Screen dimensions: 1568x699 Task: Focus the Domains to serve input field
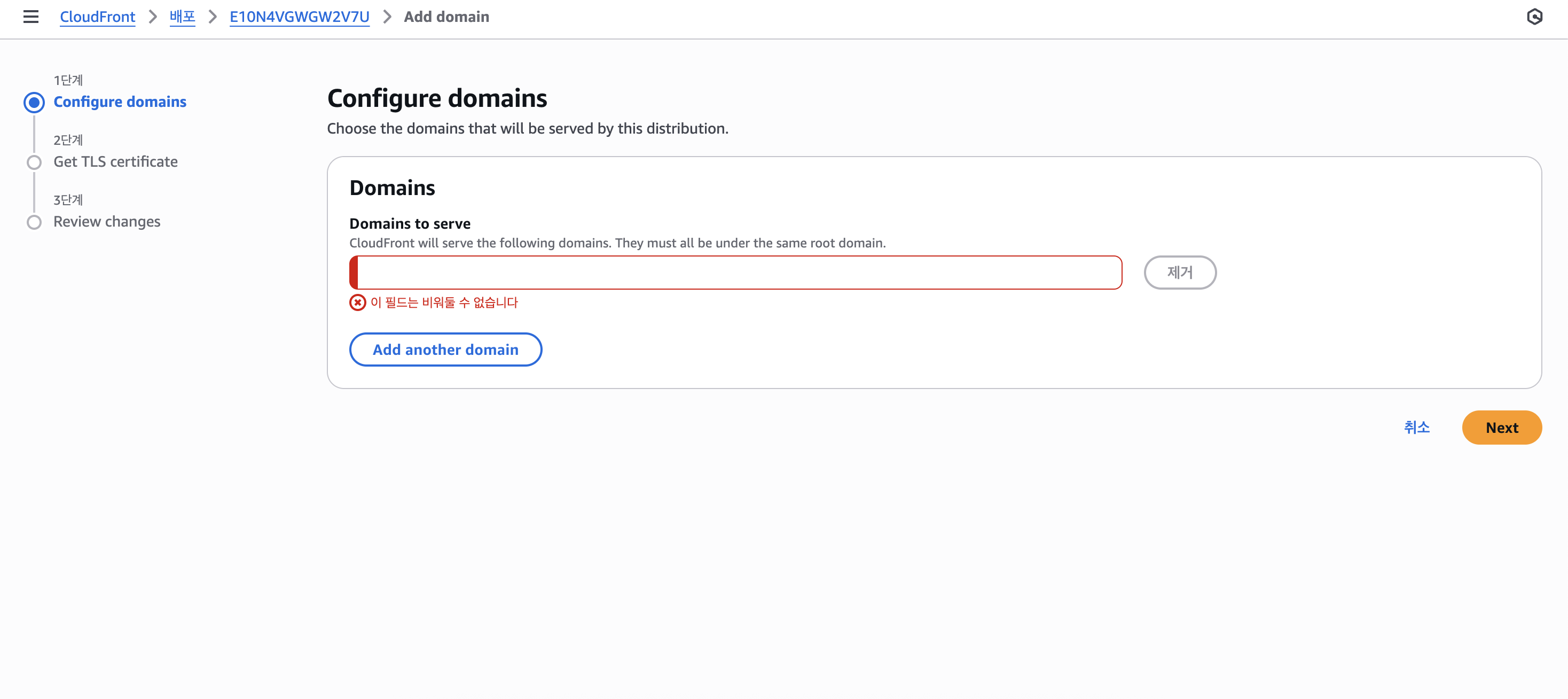(x=736, y=273)
